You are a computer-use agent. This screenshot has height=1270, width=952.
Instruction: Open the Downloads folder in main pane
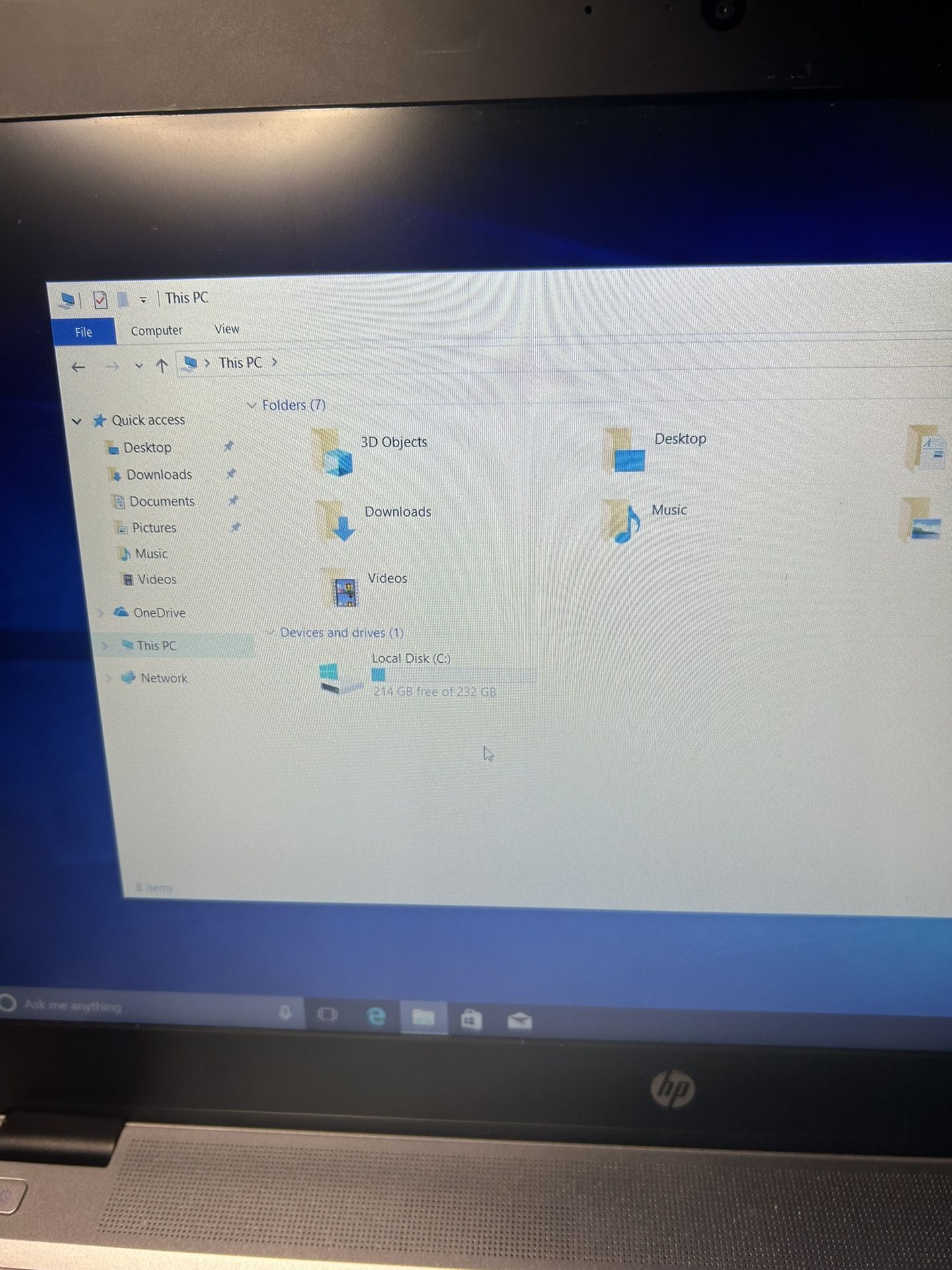[338, 522]
